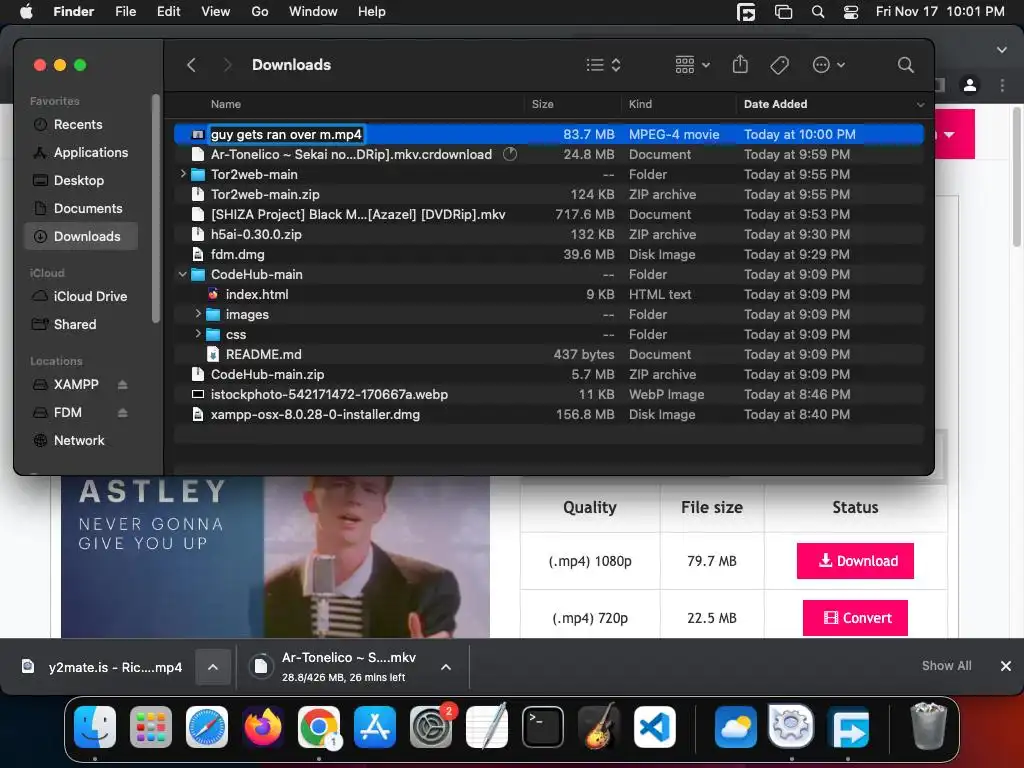The width and height of the screenshot is (1024, 768).
Task: Select the SHIZA Project mkv file
Action: [x=549, y=215]
